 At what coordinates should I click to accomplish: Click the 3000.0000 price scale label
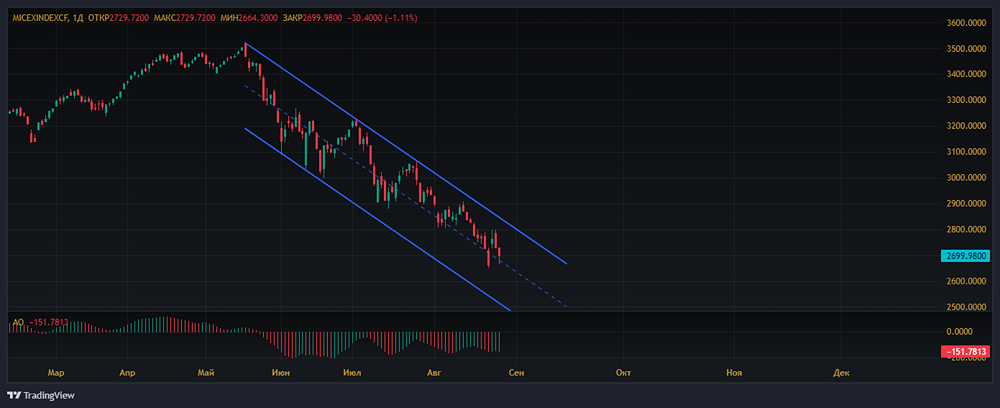(x=965, y=178)
